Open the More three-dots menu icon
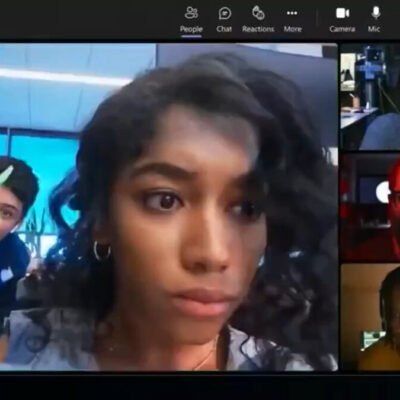This screenshot has width=400, height=400. pos(292,13)
